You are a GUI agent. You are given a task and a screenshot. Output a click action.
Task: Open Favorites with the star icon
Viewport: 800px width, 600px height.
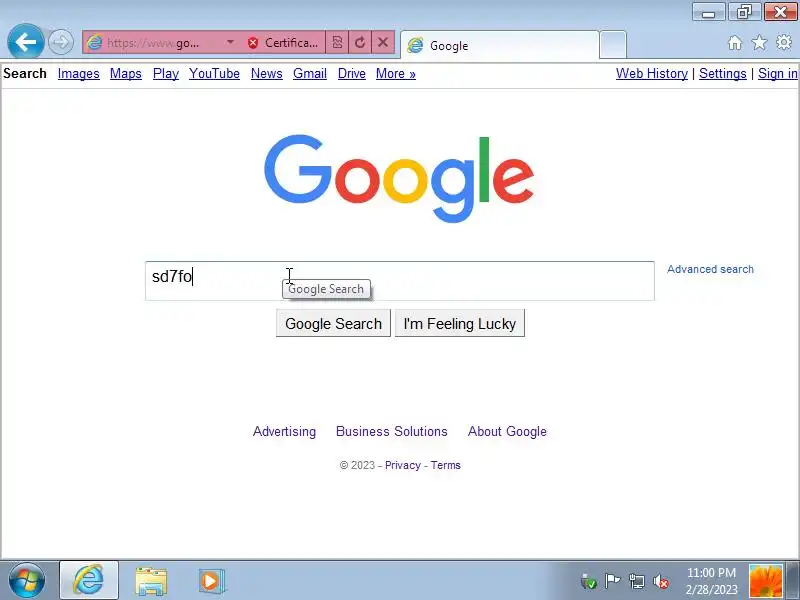759,42
